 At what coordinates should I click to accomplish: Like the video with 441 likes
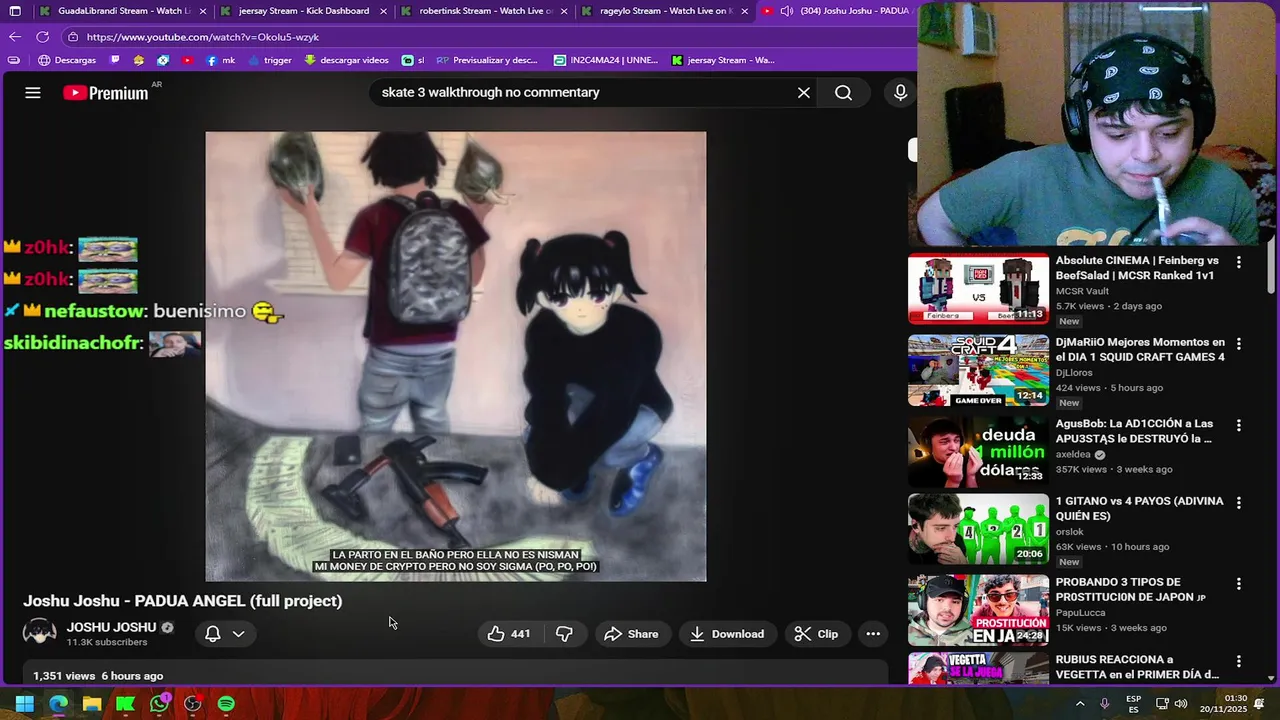tap(509, 634)
